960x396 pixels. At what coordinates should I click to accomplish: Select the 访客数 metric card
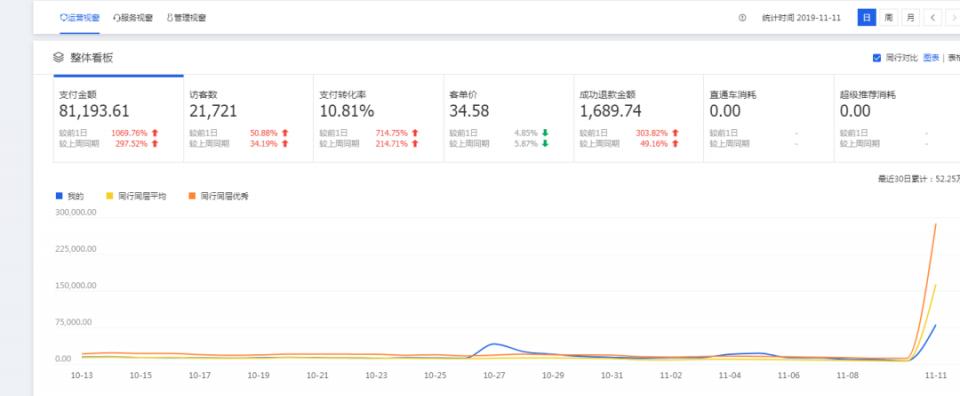[249, 119]
